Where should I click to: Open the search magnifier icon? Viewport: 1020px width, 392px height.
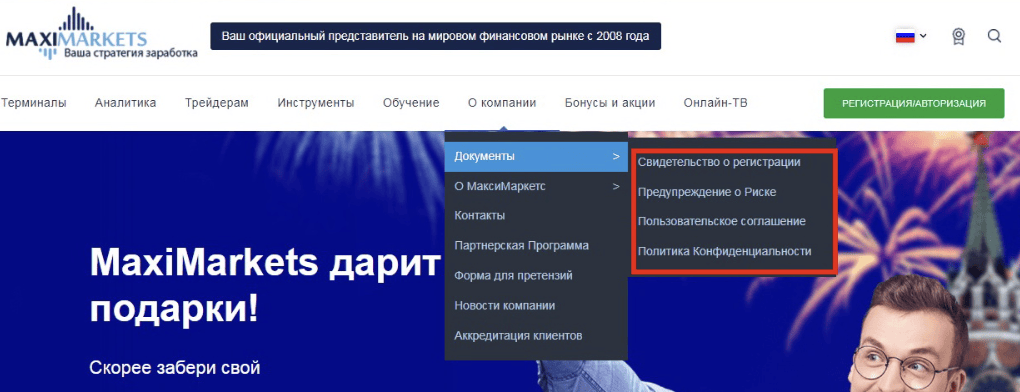click(994, 36)
